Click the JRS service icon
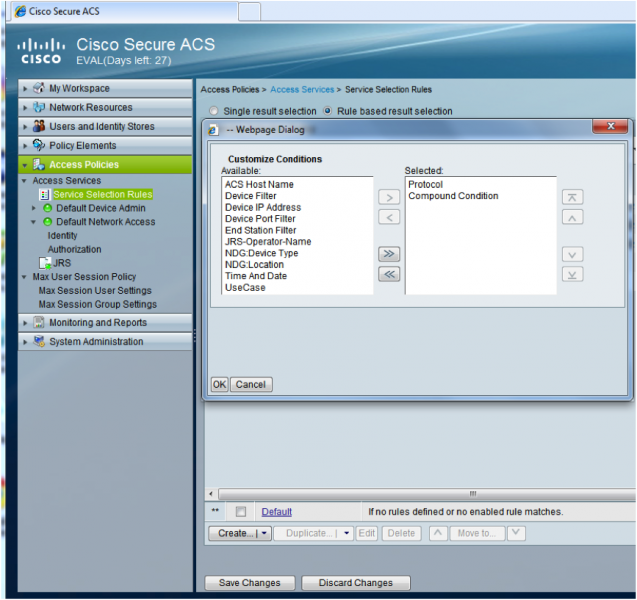This screenshot has width=637, height=600. (45, 263)
